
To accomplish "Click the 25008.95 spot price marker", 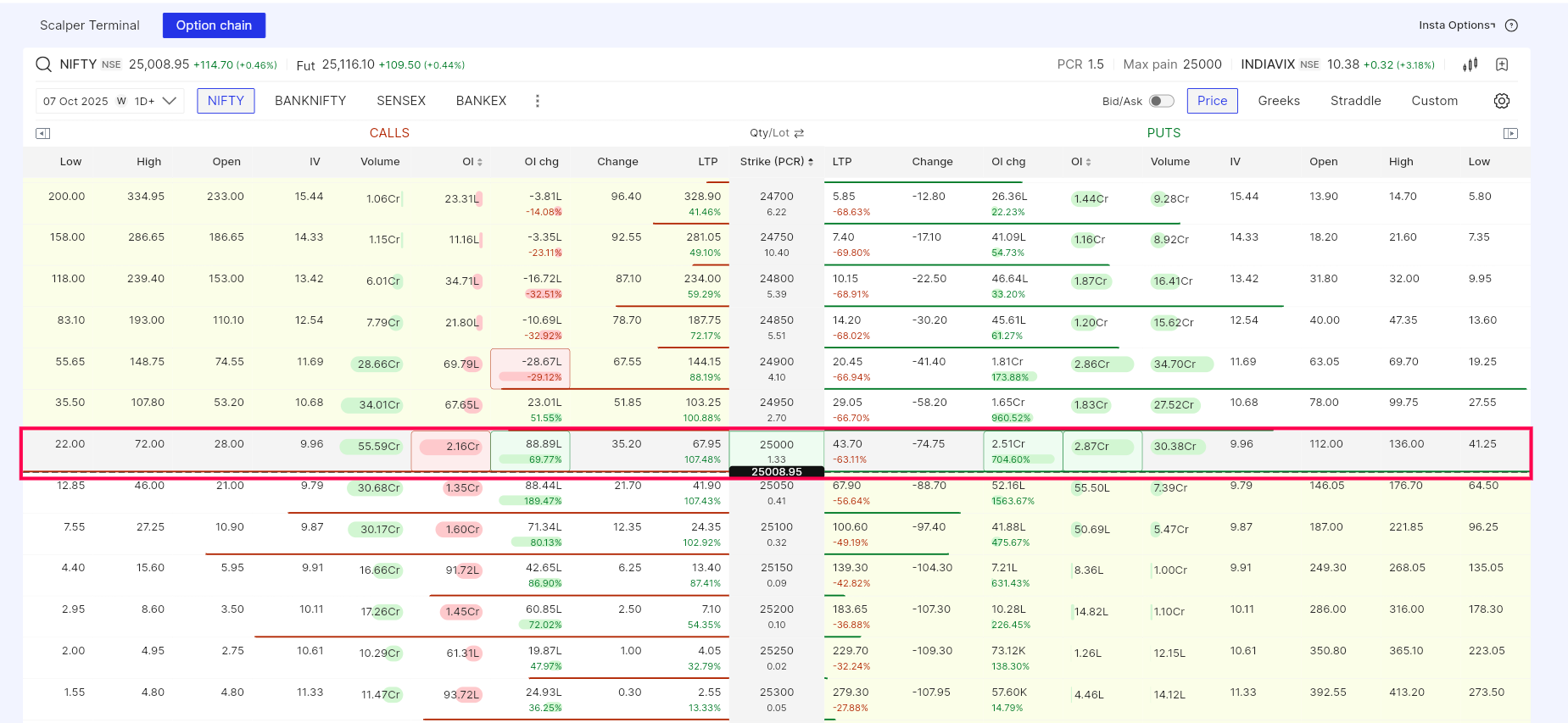I will point(776,472).
